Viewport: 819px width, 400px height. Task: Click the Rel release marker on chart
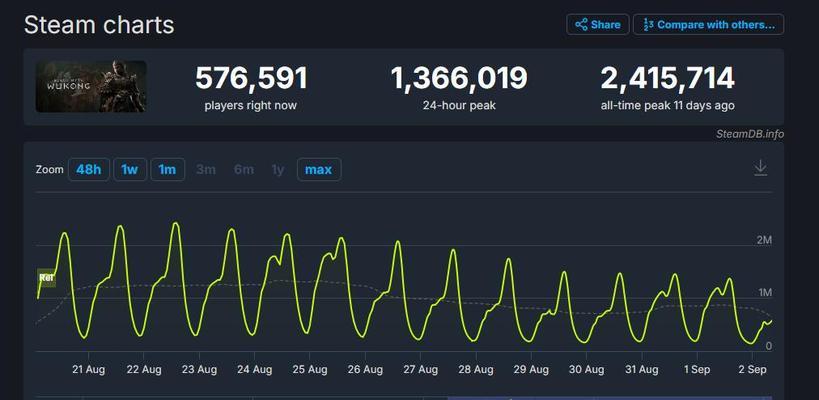[46, 278]
